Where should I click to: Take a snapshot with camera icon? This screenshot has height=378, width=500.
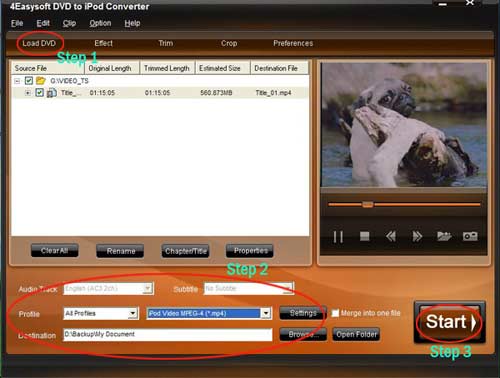pyautogui.click(x=470, y=236)
